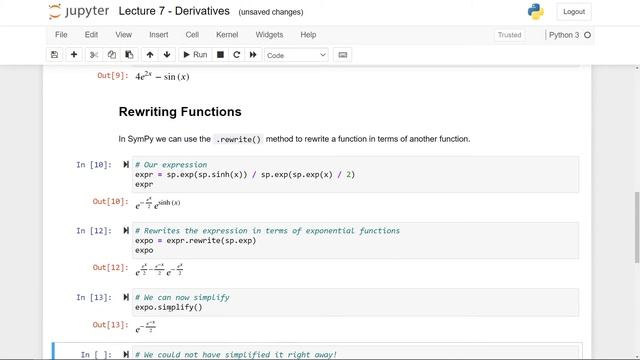Open the Widgets menu
The image size is (640, 360).
[x=269, y=35]
